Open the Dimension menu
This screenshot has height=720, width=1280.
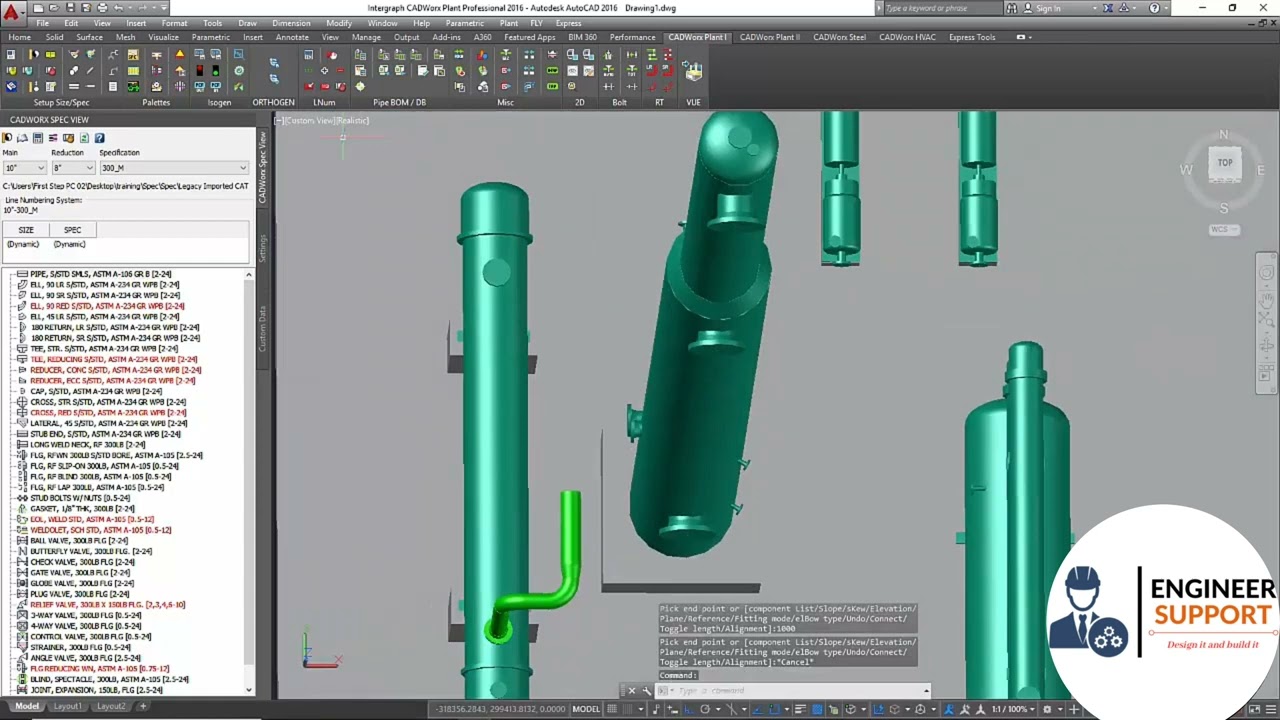tap(291, 23)
